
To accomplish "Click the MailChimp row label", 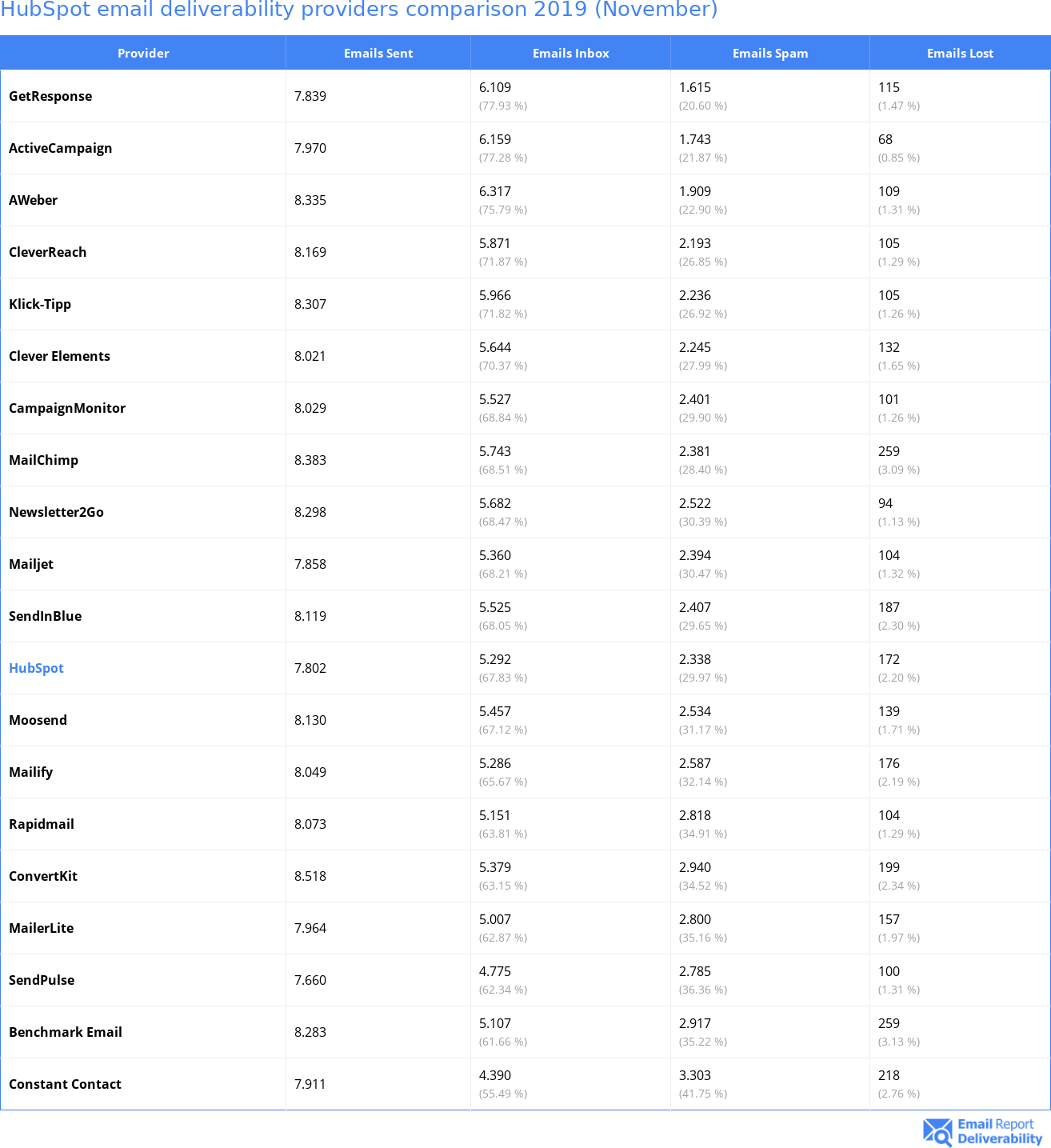I will point(43,460).
